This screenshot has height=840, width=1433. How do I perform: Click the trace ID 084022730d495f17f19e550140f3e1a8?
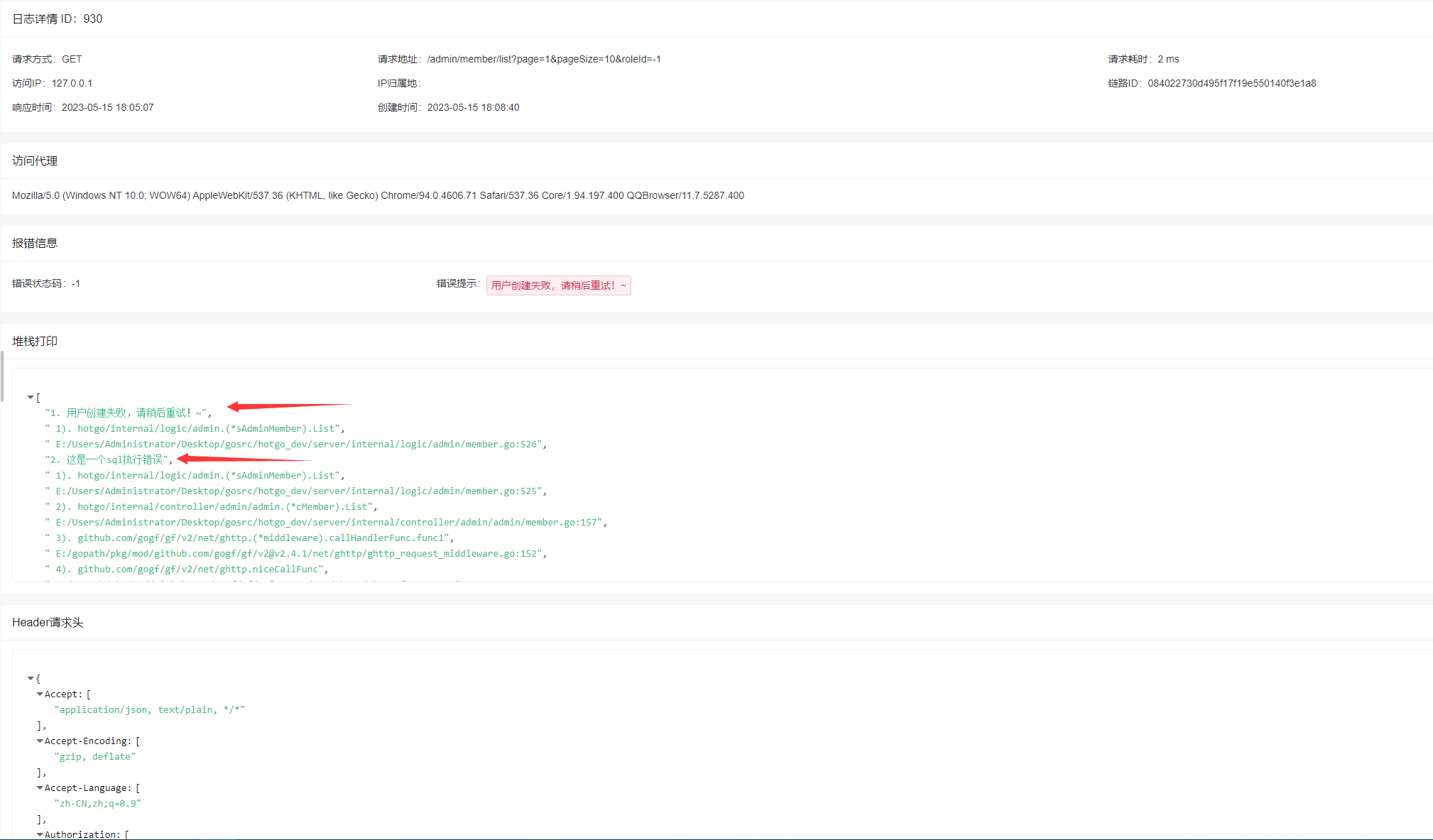click(x=1231, y=83)
